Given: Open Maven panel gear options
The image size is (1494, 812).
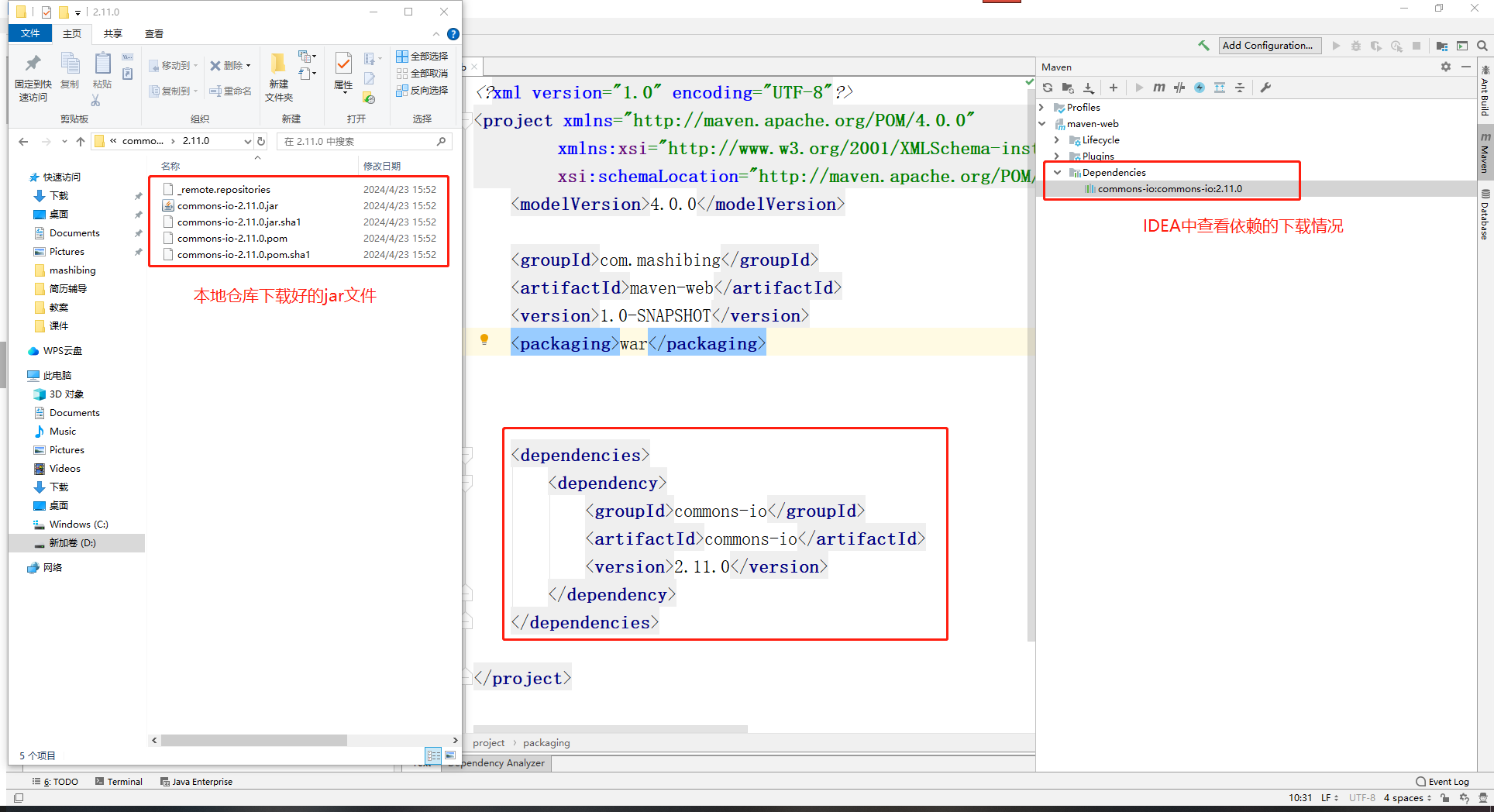Looking at the screenshot, I should (1446, 67).
